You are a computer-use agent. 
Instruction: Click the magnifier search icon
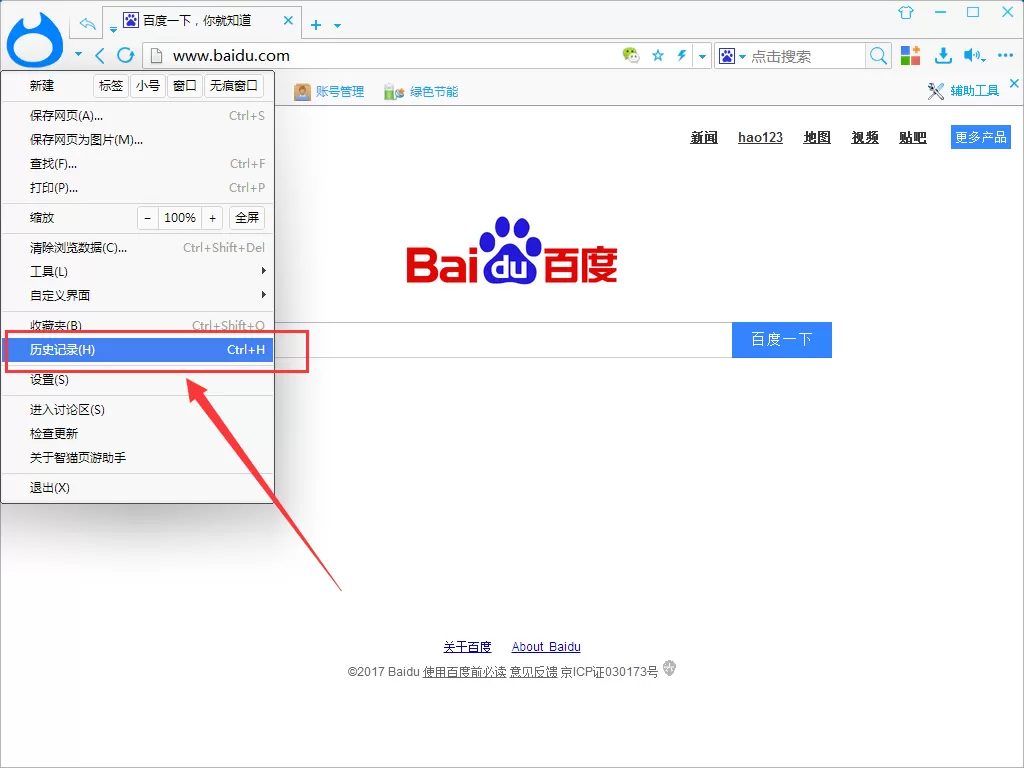tap(878, 56)
